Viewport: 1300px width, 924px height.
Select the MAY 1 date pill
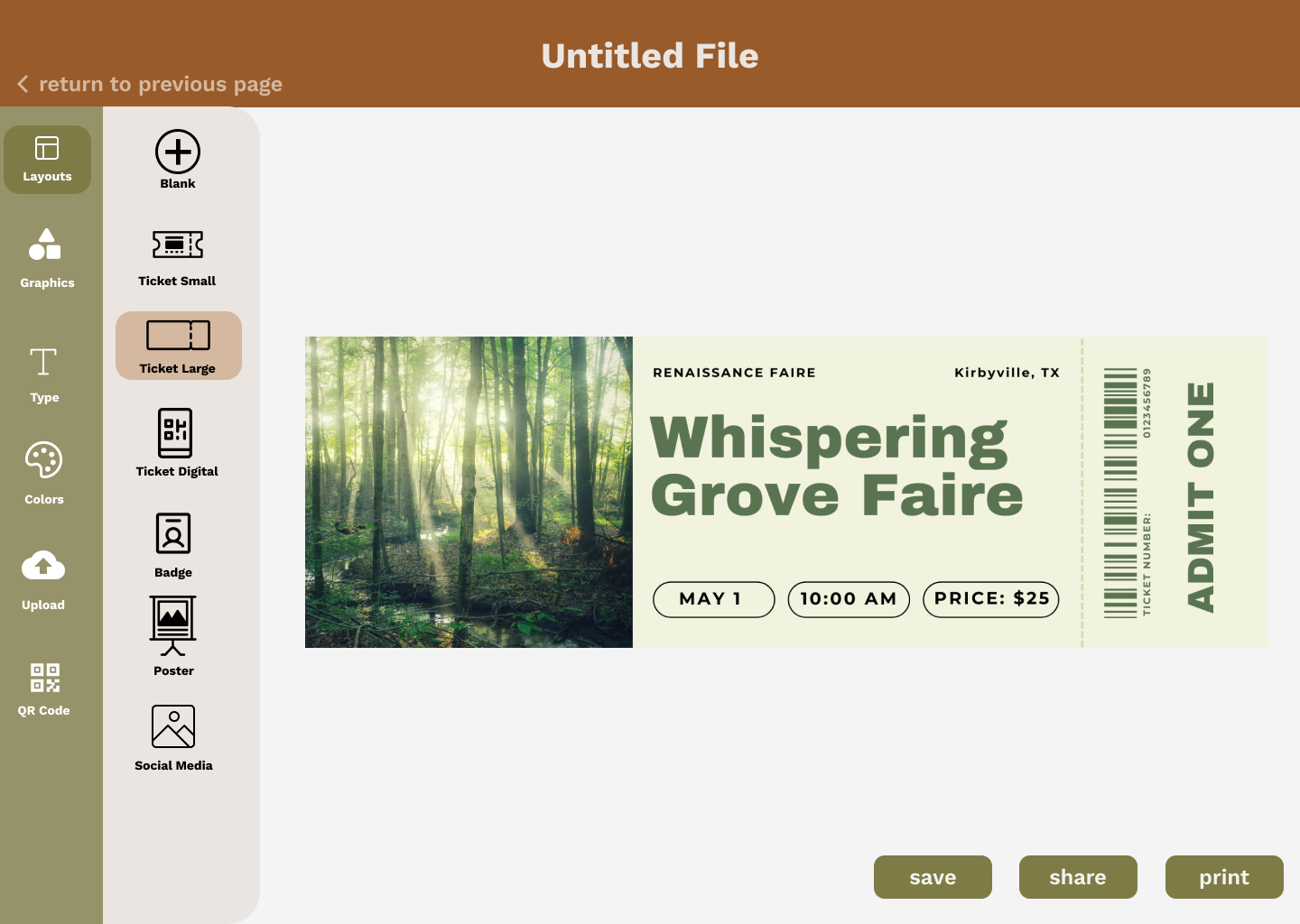click(x=713, y=599)
